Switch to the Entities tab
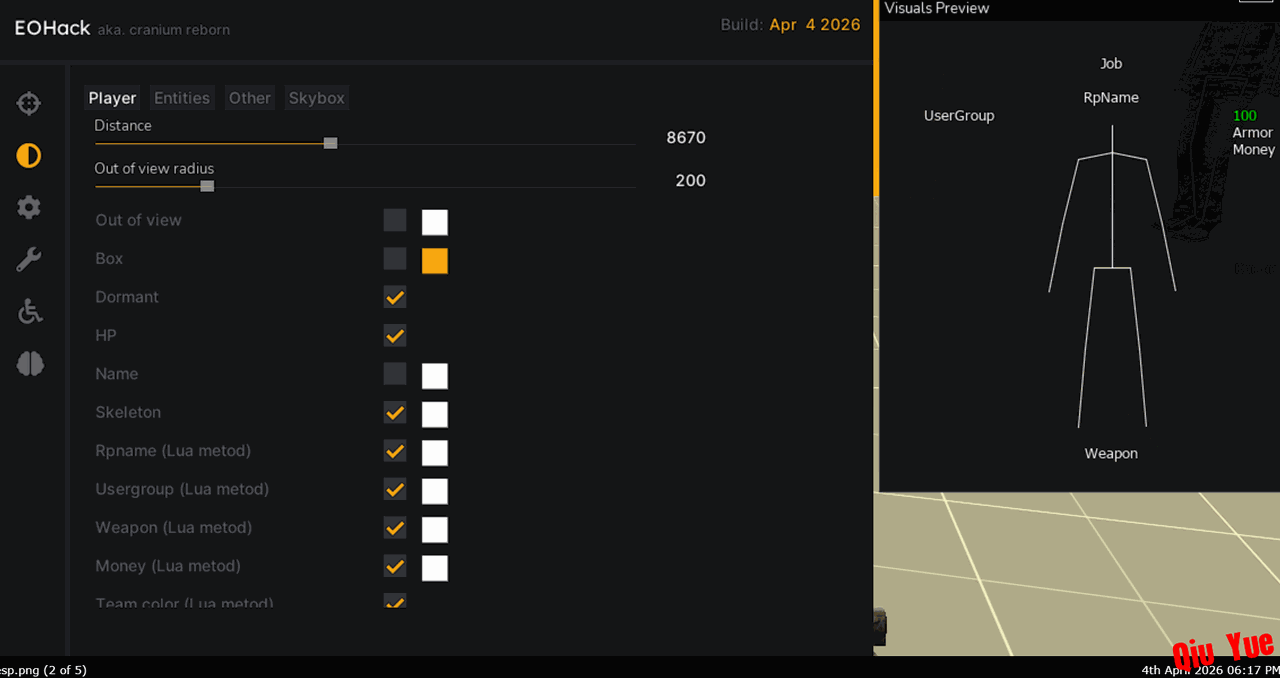 pyautogui.click(x=182, y=98)
